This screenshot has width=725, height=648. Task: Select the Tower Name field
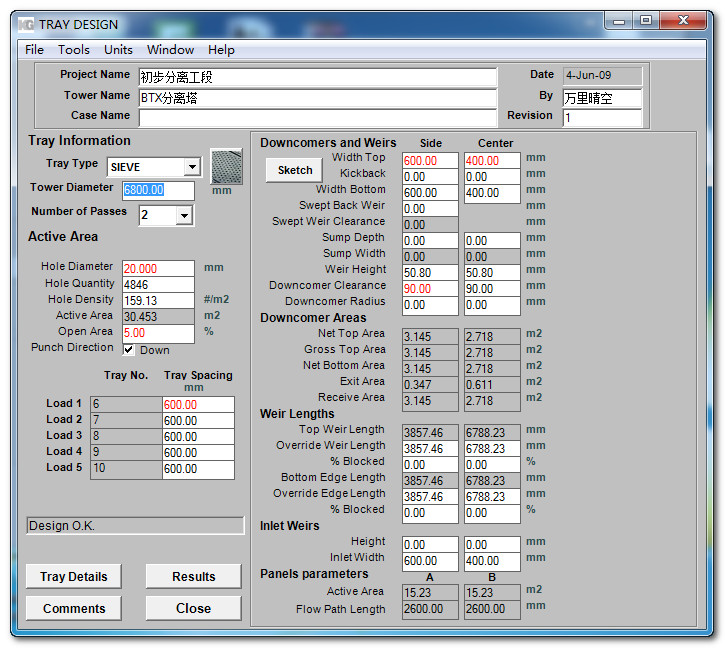(318, 98)
